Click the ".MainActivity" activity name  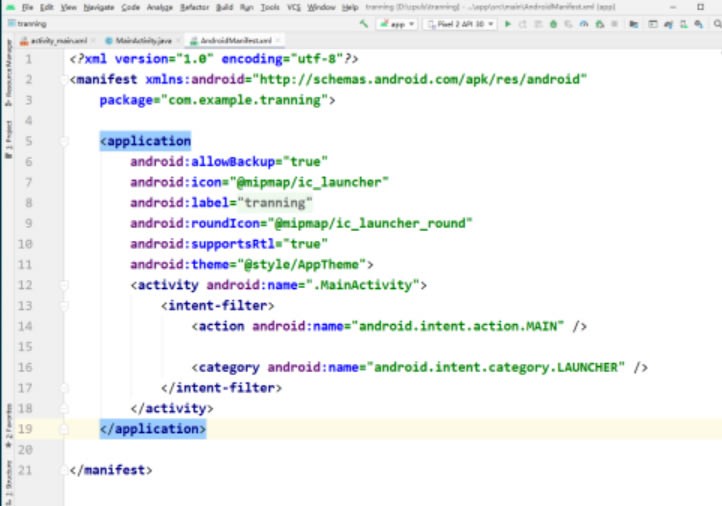(362, 285)
